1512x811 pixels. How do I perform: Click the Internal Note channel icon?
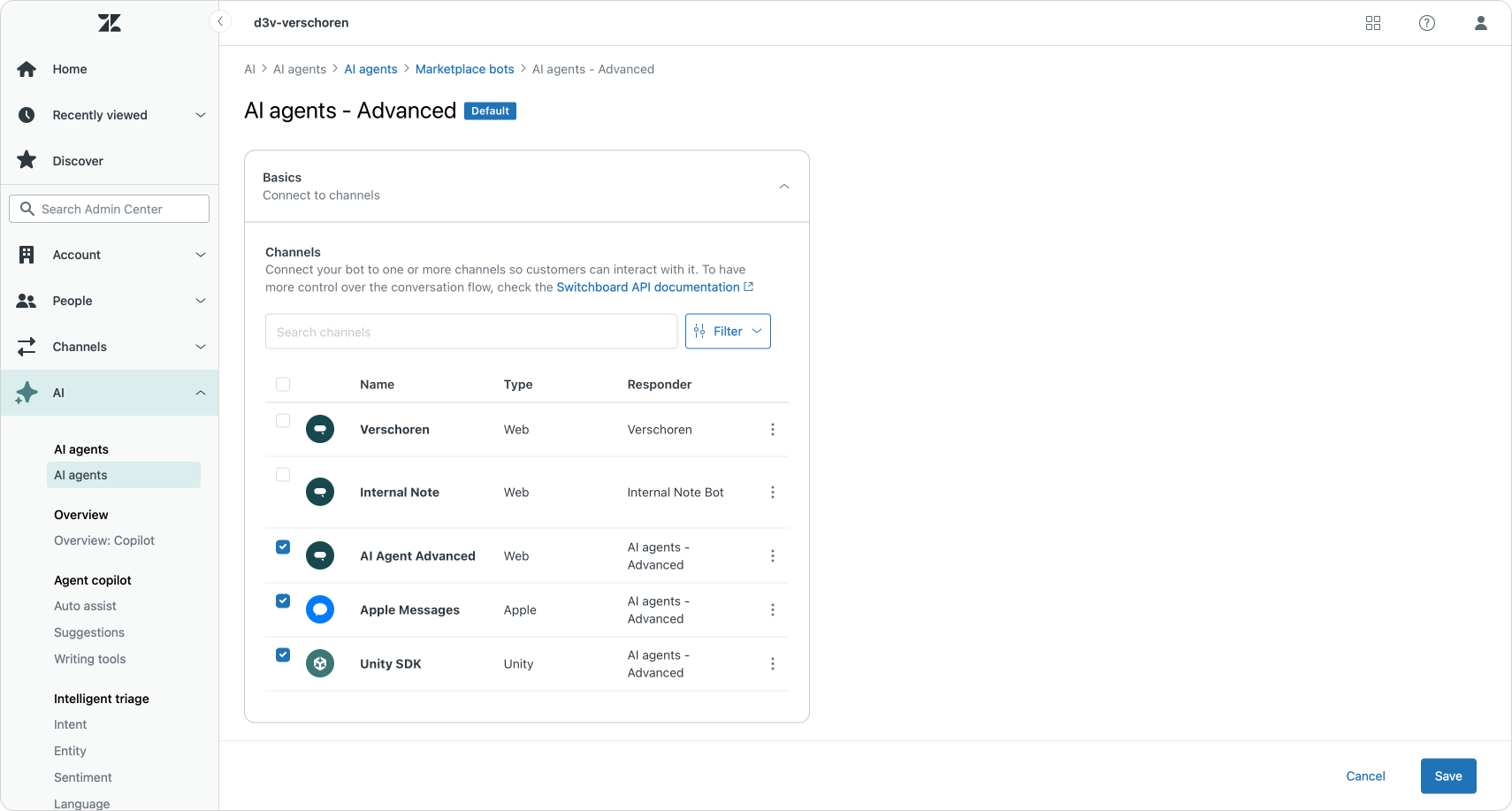[320, 492]
